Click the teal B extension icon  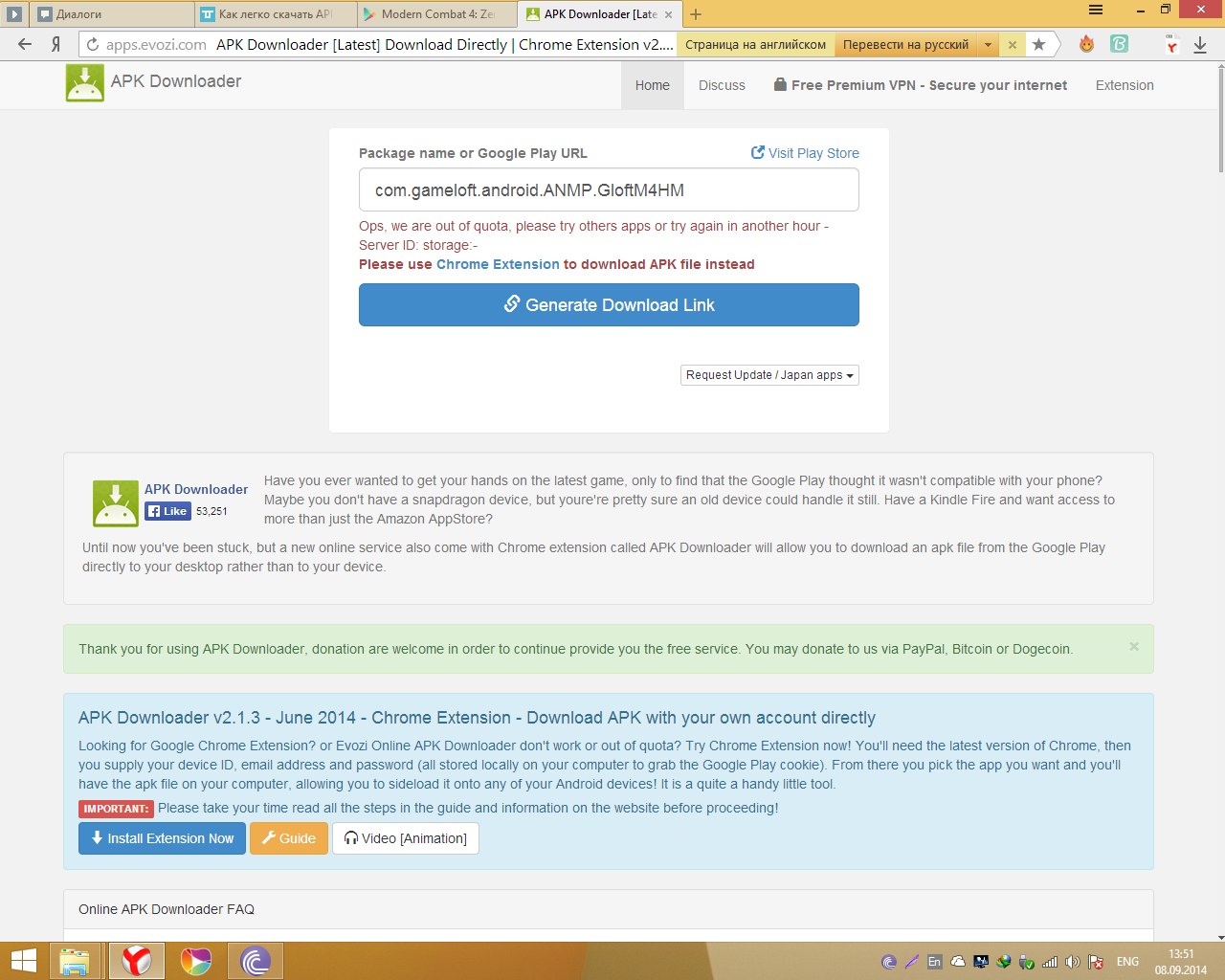tap(1119, 44)
